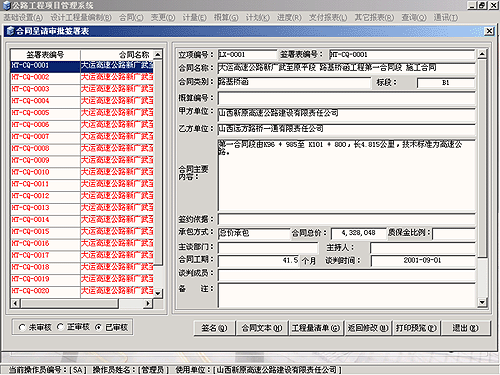Open the 基础设置(A) menu
The height and width of the screenshot is (375, 500).
[23, 17]
